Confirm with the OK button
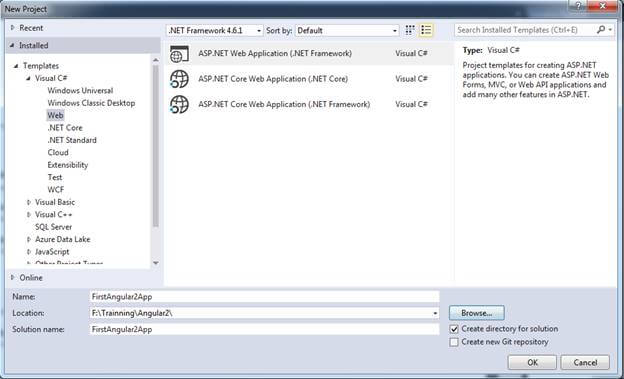Screen dimensions: 624x379 [532, 362]
